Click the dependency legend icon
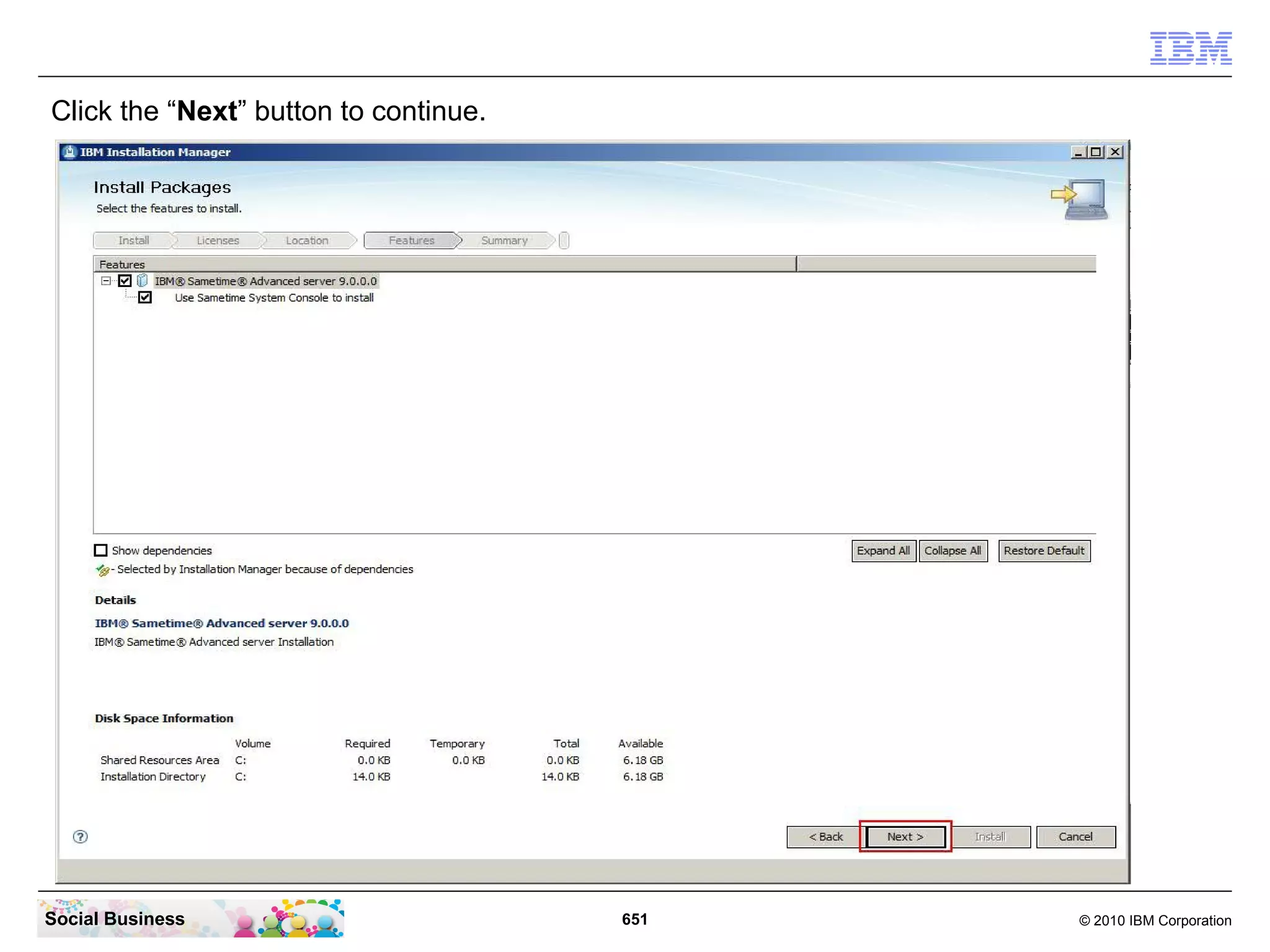Image resolution: width=1270 pixels, height=952 pixels. pyautogui.click(x=102, y=570)
